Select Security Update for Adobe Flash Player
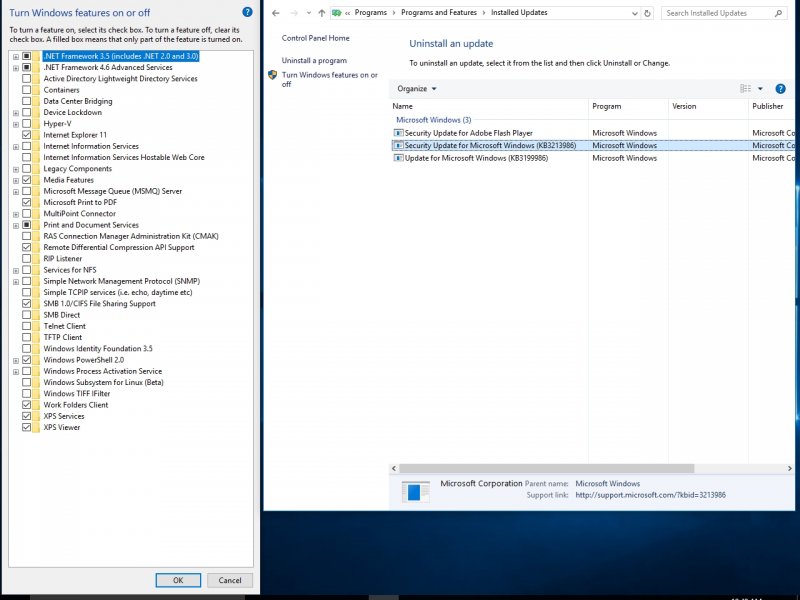This screenshot has height=600, width=800. pyautogui.click(x=593, y=133)
